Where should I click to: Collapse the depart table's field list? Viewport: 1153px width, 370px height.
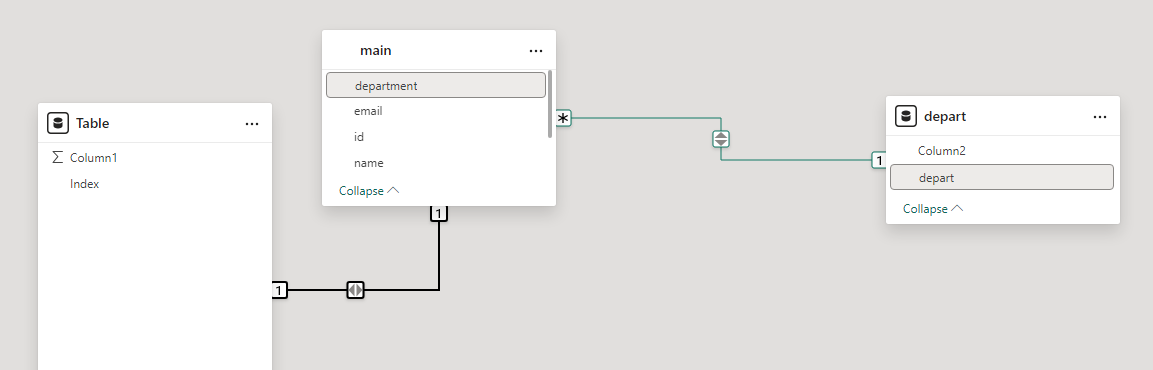coord(933,209)
